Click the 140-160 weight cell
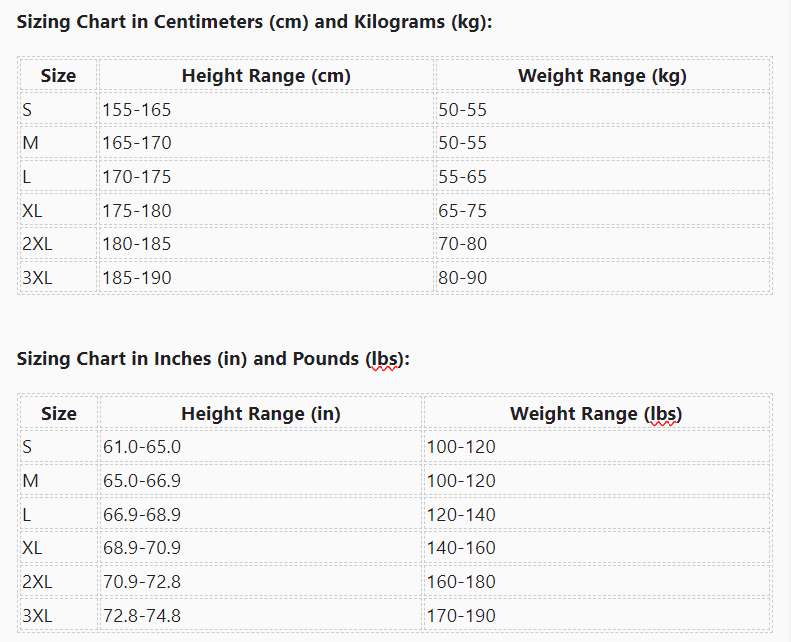This screenshot has height=642, width=791. (x=461, y=548)
